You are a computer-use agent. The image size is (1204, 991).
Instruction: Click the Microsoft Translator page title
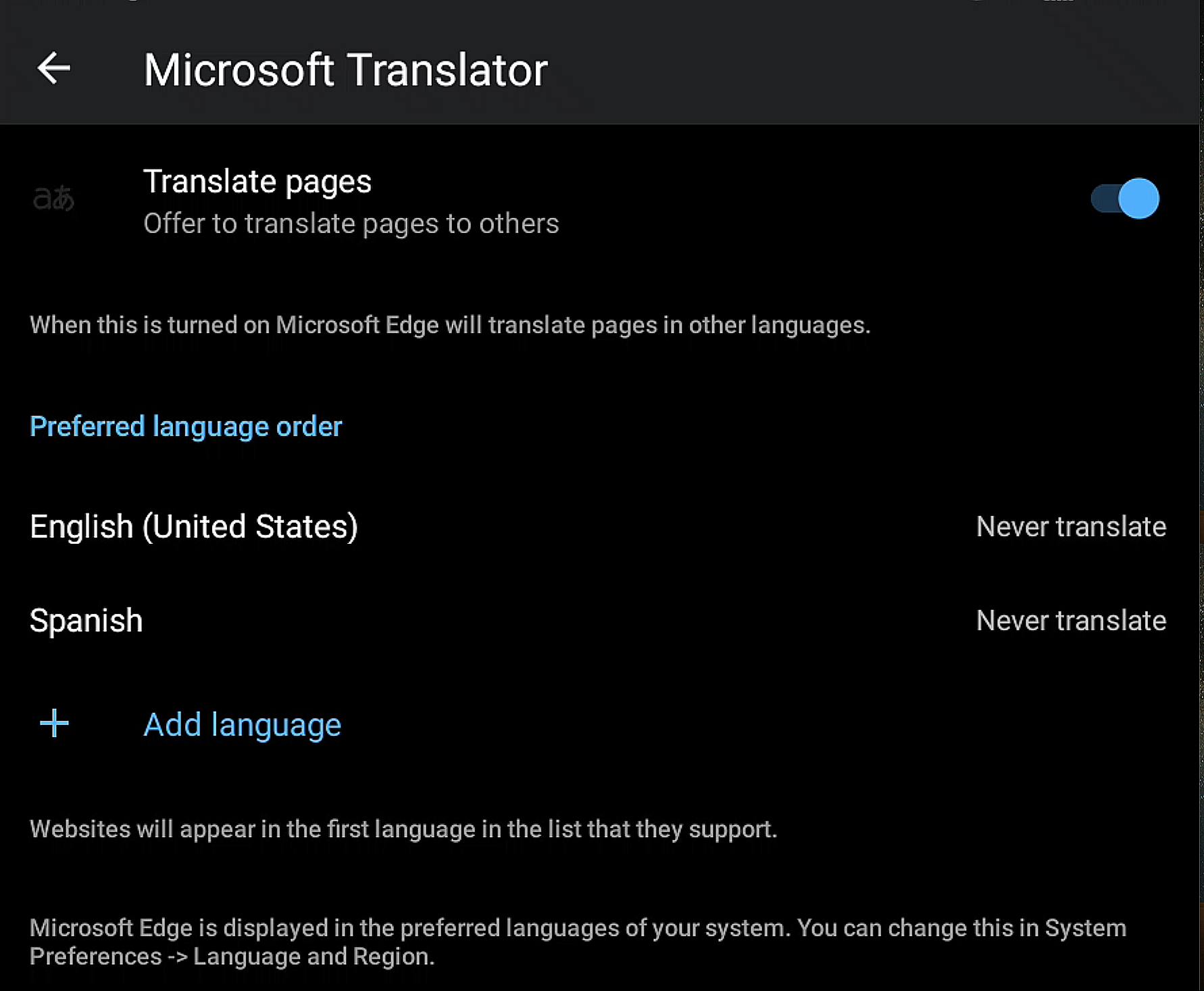(345, 70)
